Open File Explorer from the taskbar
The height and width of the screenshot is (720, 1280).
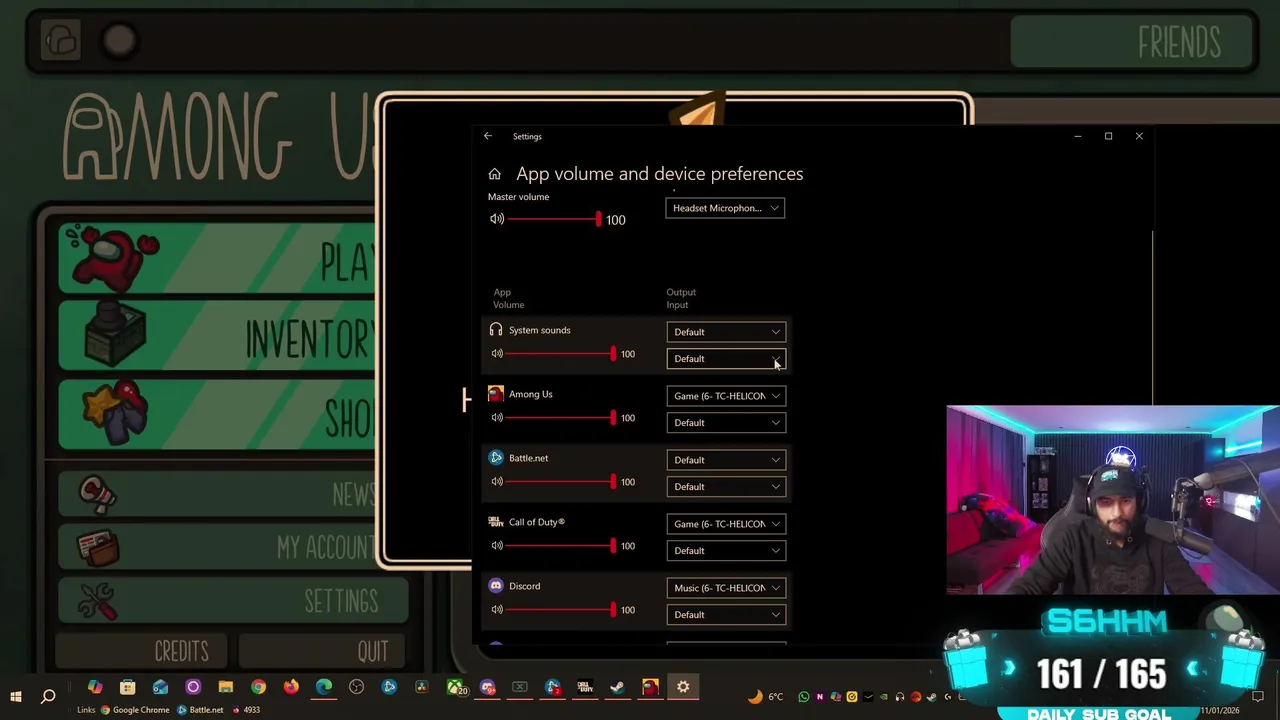tap(226, 687)
